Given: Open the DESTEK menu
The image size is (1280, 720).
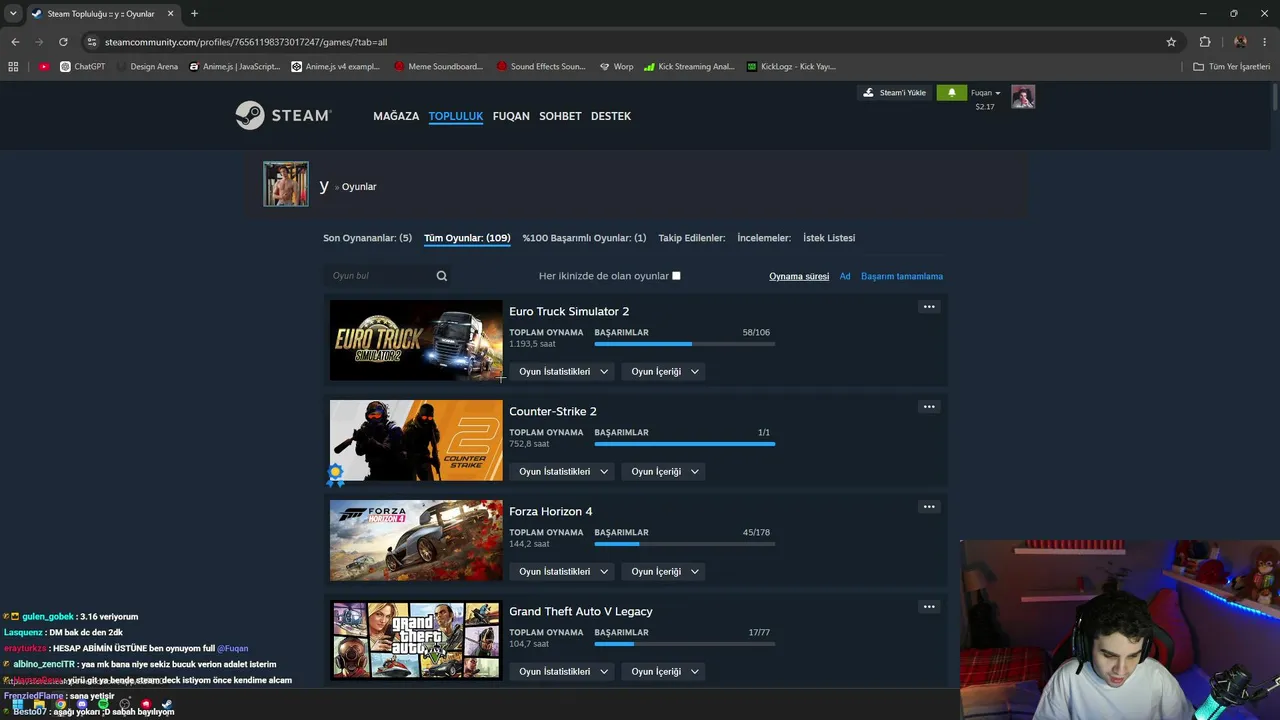Looking at the screenshot, I should 611,116.
